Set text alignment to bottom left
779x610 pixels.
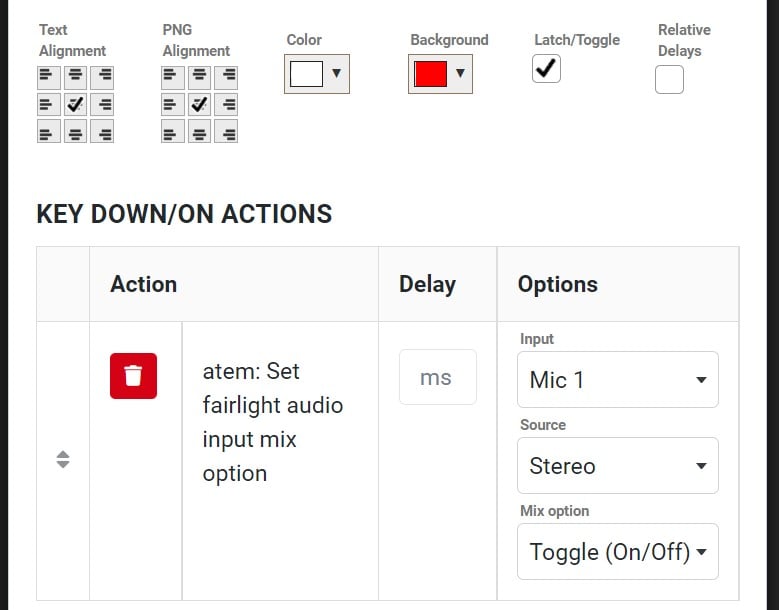(49, 131)
